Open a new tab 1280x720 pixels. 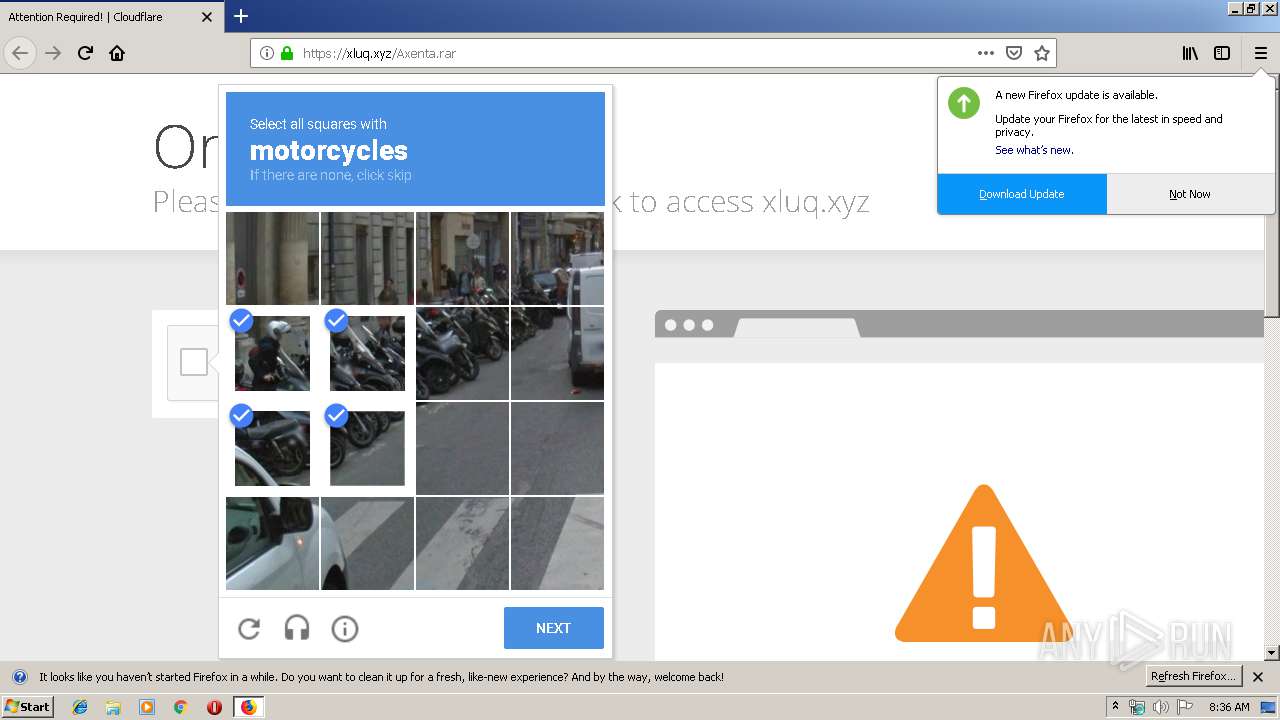click(241, 16)
